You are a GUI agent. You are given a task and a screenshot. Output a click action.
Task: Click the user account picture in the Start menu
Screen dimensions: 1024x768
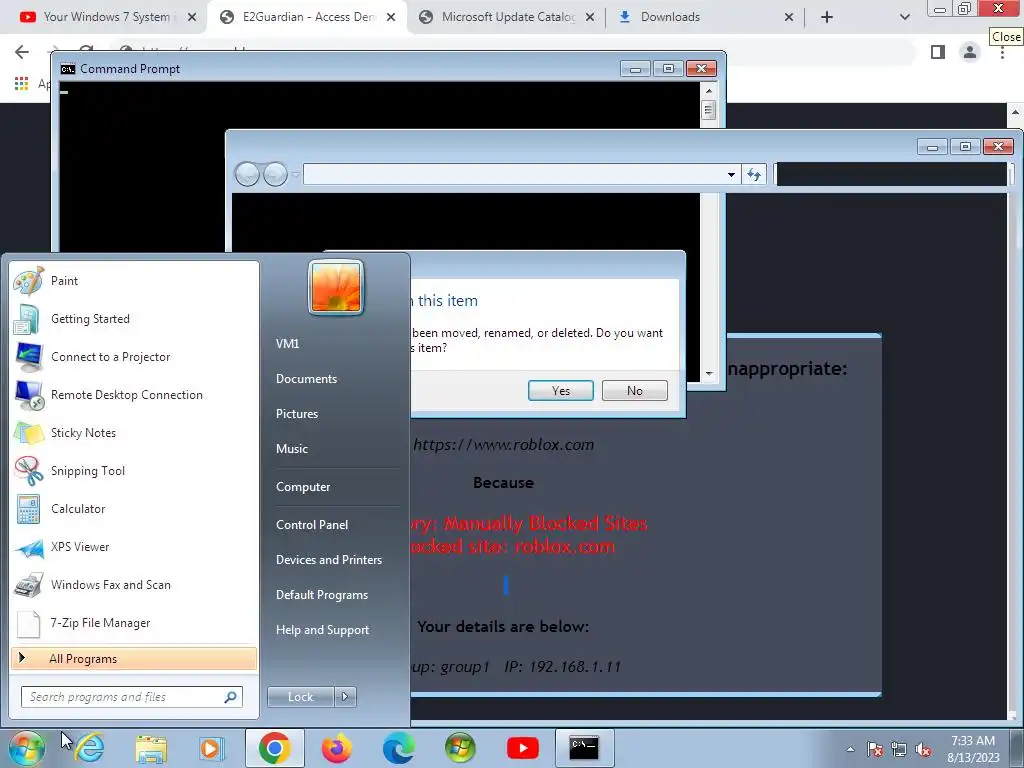point(336,287)
